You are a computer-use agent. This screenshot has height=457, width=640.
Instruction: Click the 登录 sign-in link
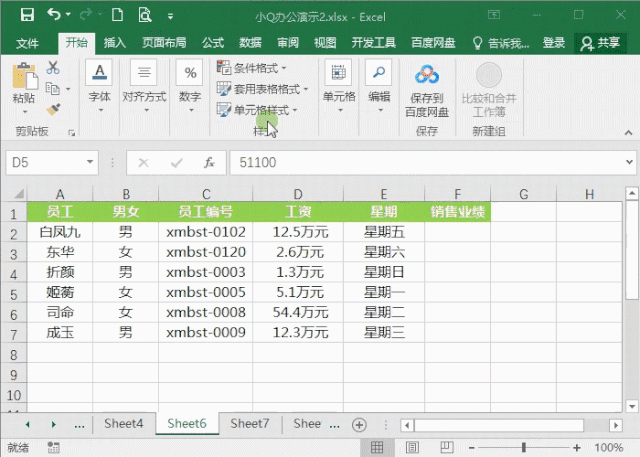pos(554,42)
